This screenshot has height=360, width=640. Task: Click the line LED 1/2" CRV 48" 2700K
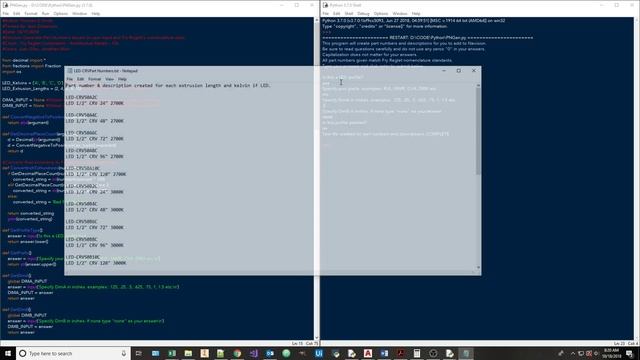point(94,121)
